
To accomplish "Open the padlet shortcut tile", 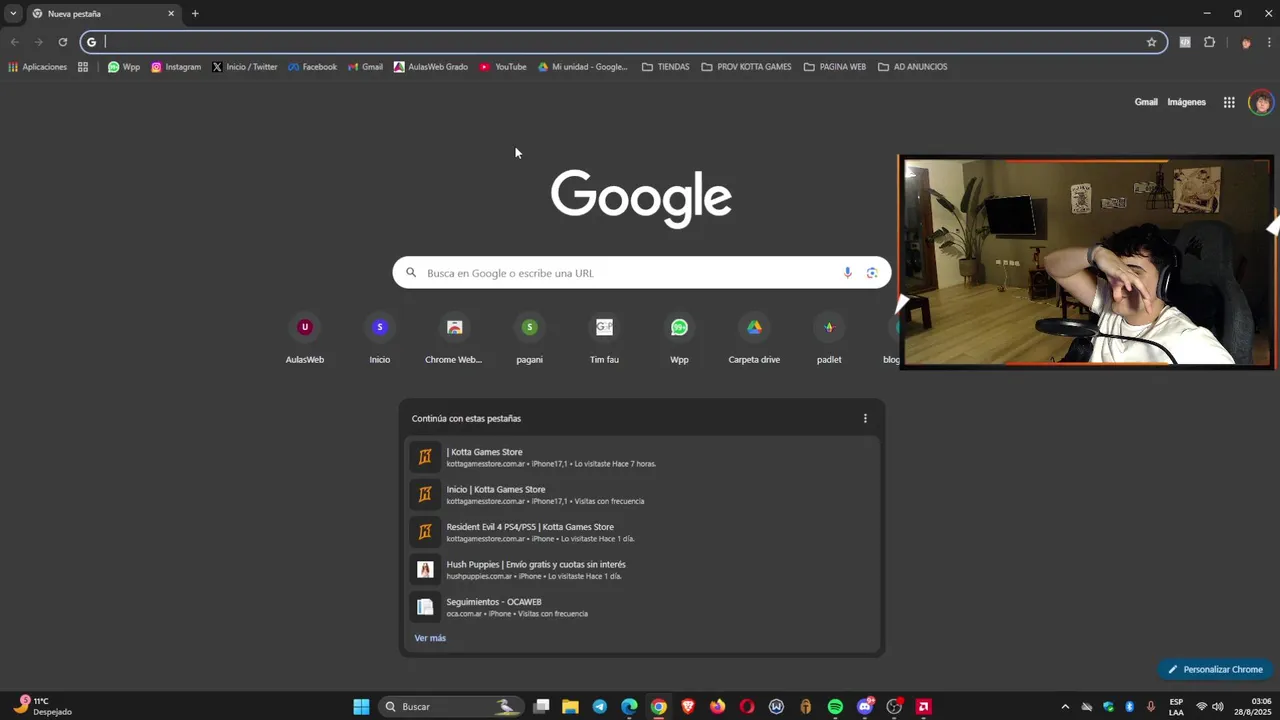I will coord(829,340).
